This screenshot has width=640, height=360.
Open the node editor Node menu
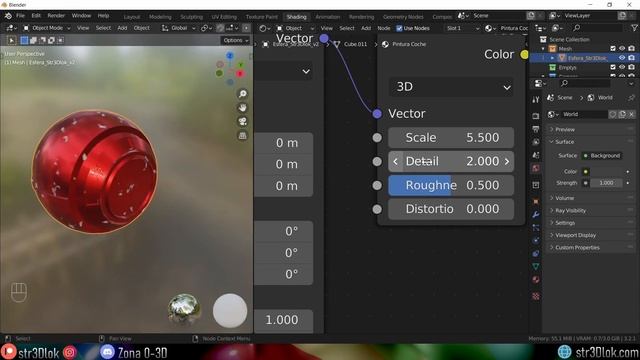(x=384, y=28)
